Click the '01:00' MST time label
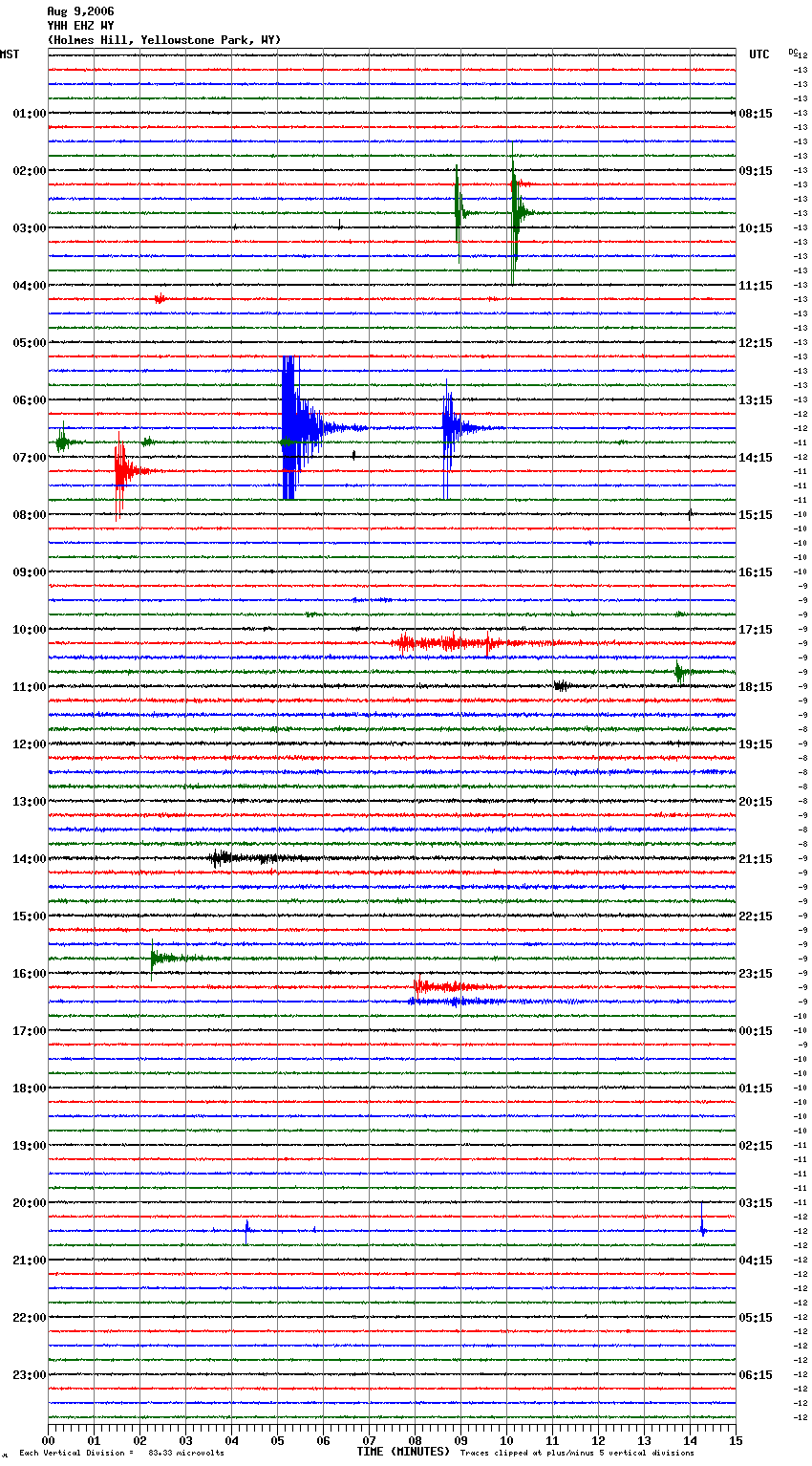 pos(29,113)
